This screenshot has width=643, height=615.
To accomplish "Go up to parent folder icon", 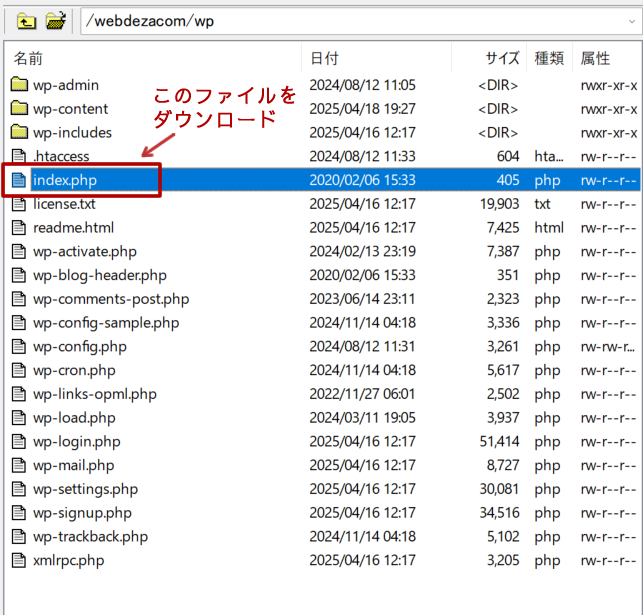I will (26, 21).
